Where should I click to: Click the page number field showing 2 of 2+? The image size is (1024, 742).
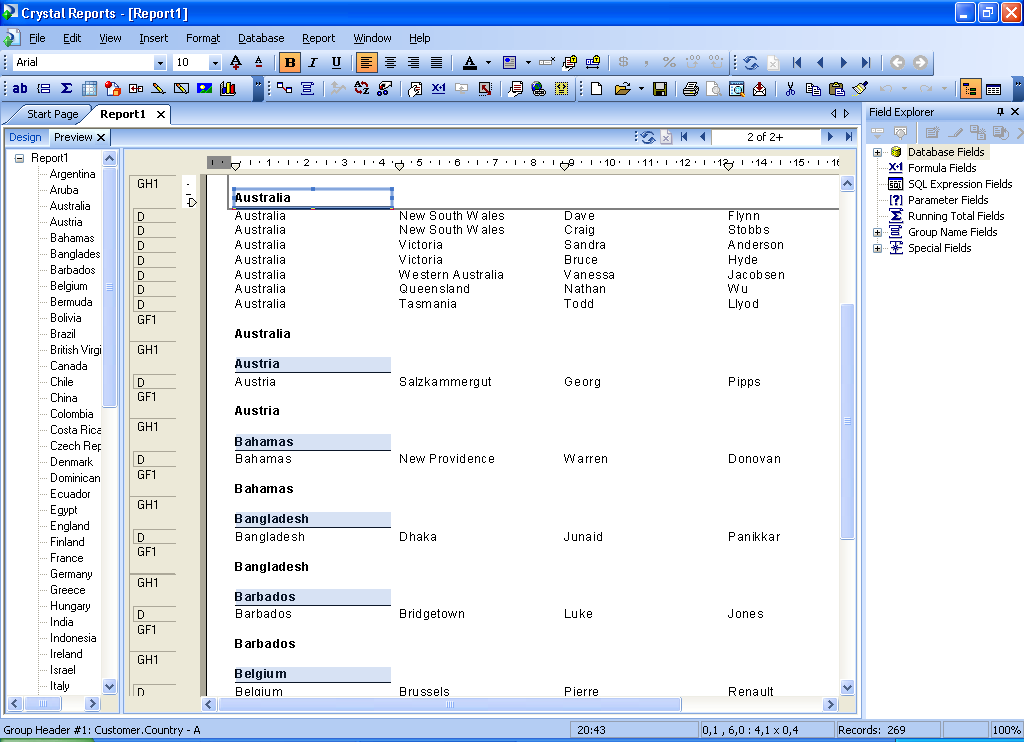click(765, 137)
